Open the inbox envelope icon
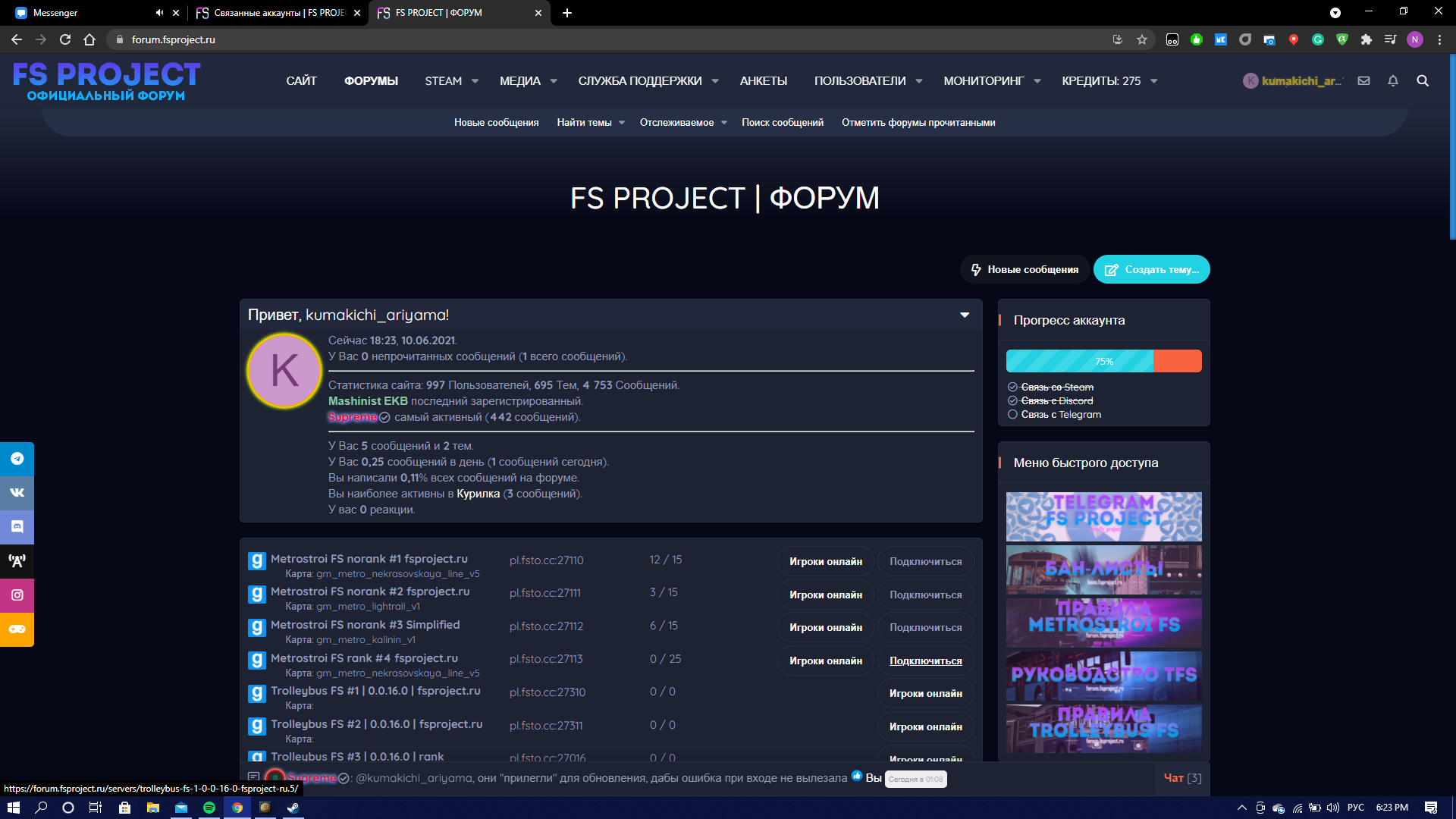Image resolution: width=1456 pixels, height=819 pixels. (x=1363, y=81)
